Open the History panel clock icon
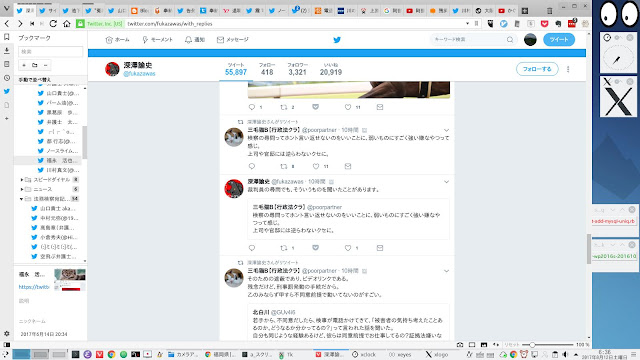This screenshot has width=640, height=360. [x=7, y=78]
